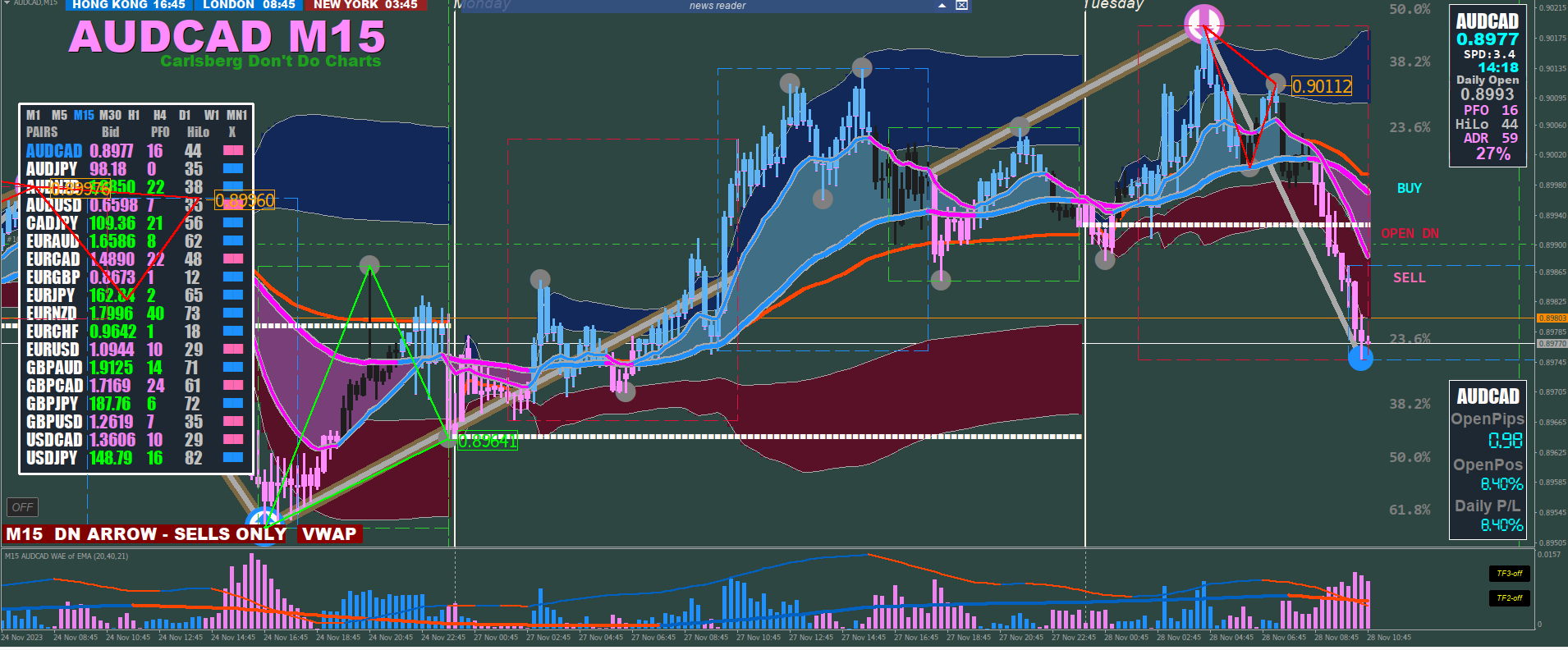Switch dashboard to MN1 timeframe
Image resolution: width=1568 pixels, height=650 pixels.
[236, 115]
